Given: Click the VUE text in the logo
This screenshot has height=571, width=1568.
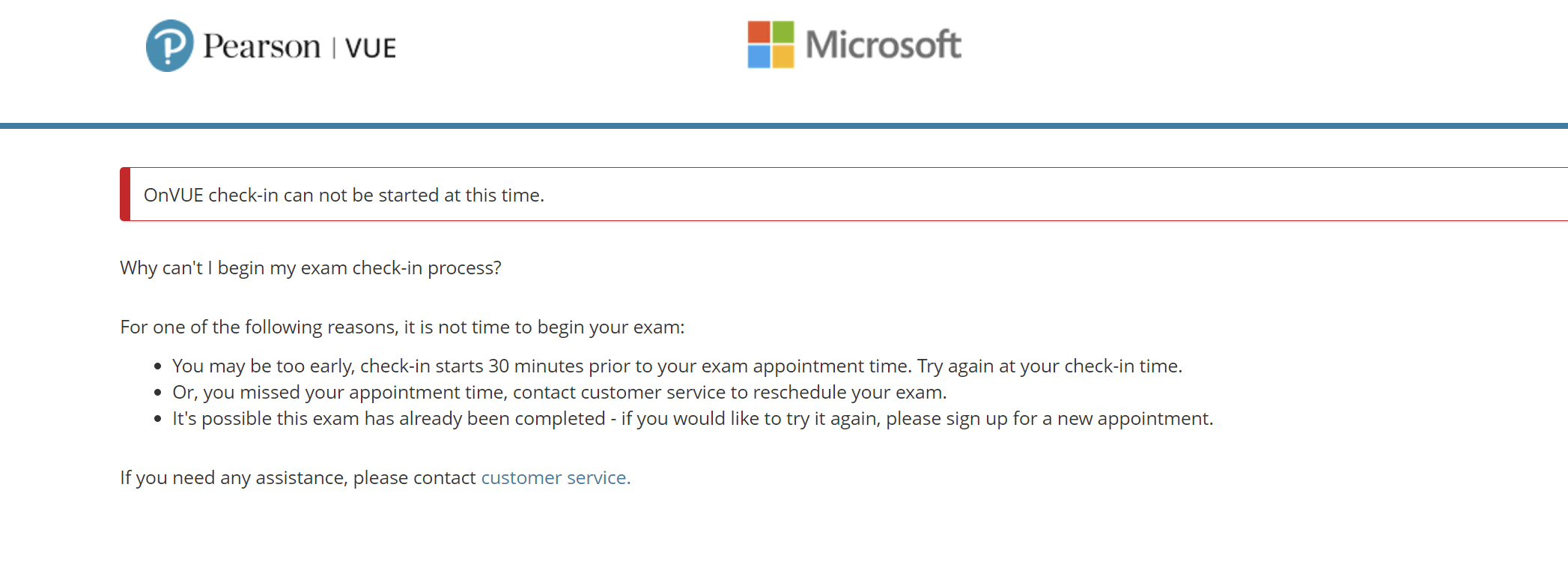Looking at the screenshot, I should coord(371,48).
